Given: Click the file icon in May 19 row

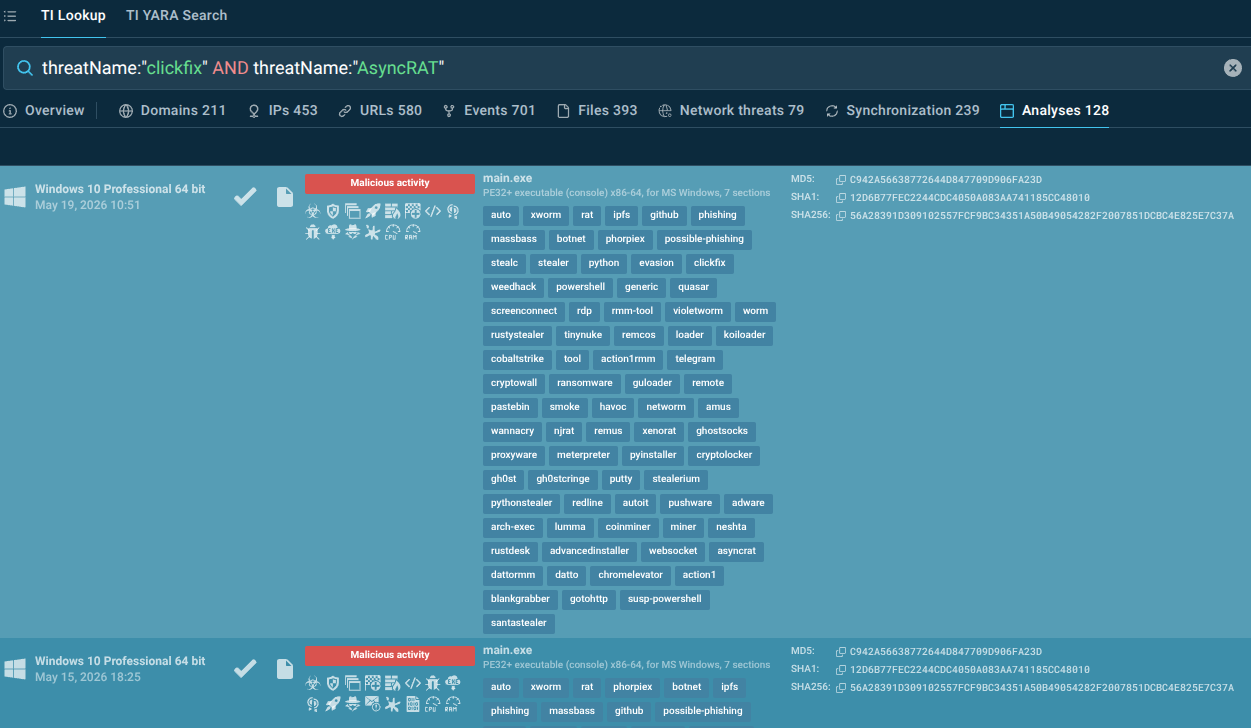Looking at the screenshot, I should 285,197.
